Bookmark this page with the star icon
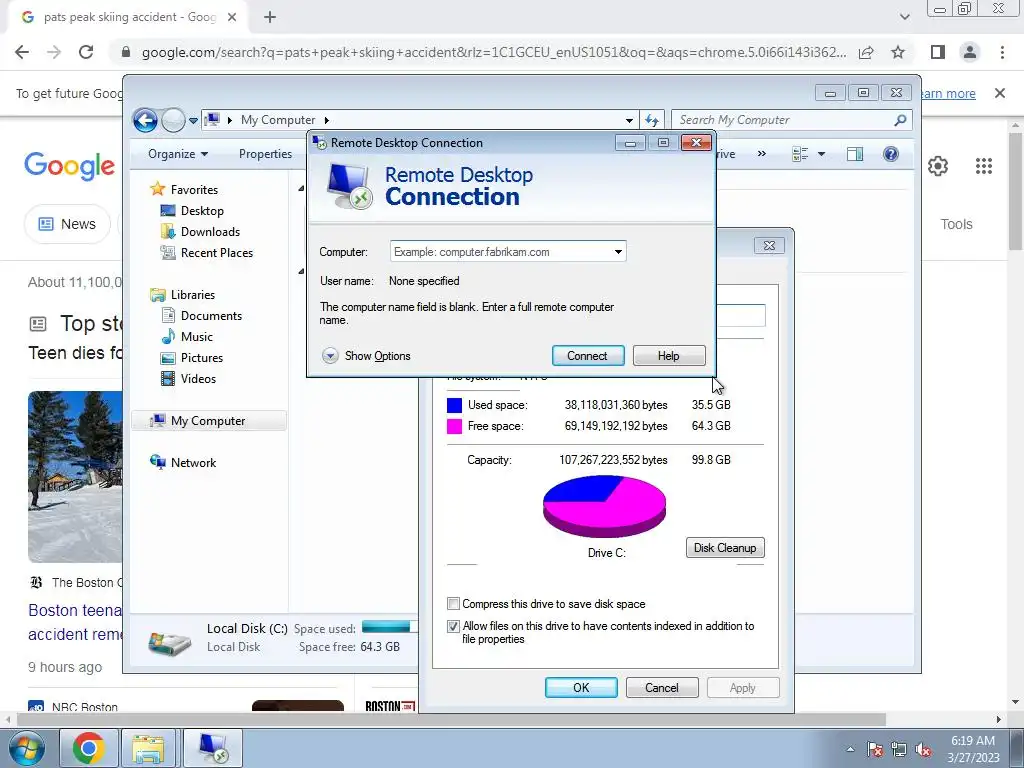 click(x=898, y=52)
